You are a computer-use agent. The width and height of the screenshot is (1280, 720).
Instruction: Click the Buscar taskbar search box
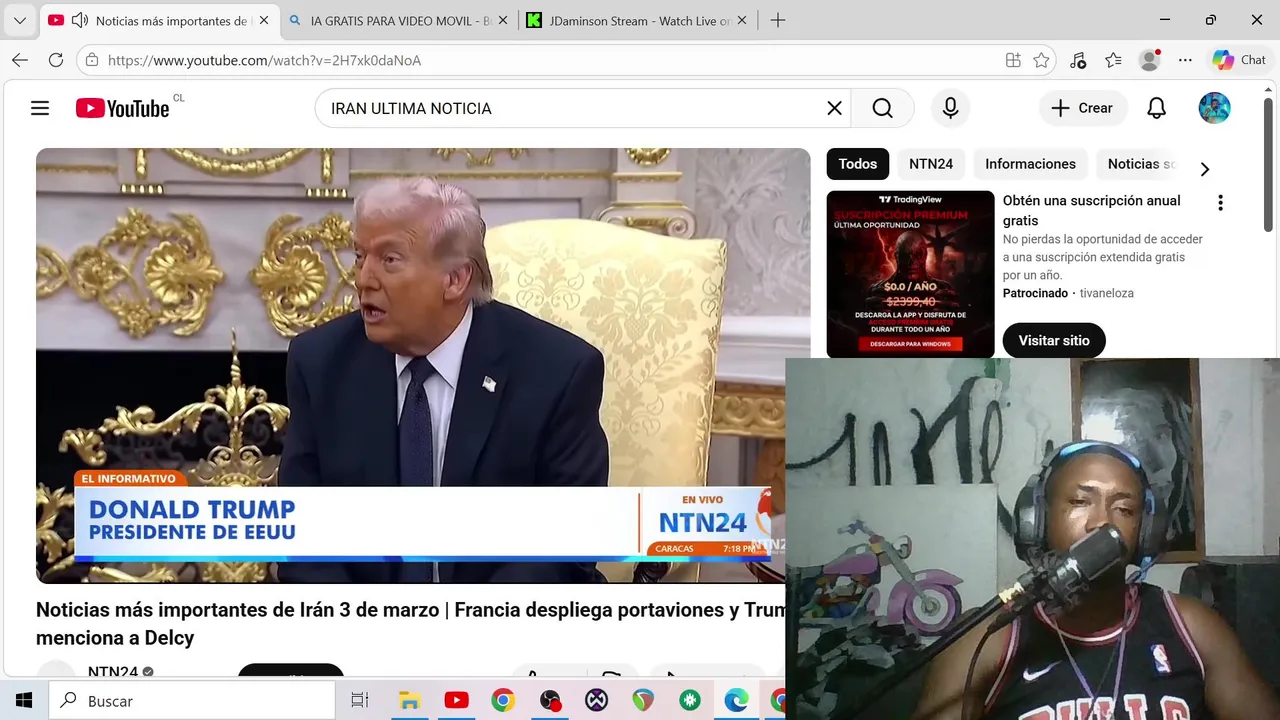(192, 701)
